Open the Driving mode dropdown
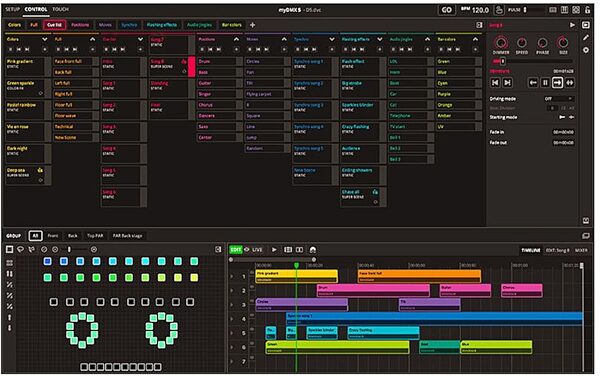Screen dimensions: 600x376 [558, 99]
